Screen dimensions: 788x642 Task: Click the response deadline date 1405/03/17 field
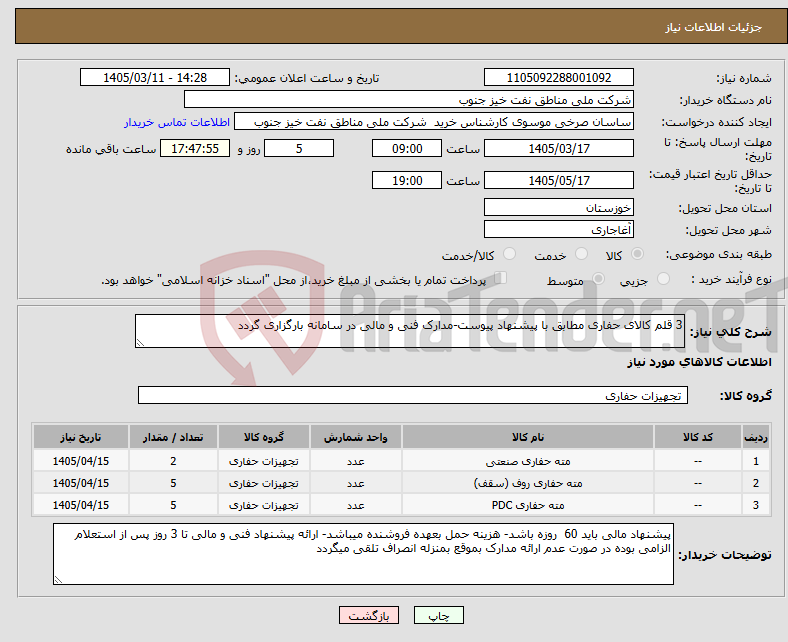click(559, 148)
